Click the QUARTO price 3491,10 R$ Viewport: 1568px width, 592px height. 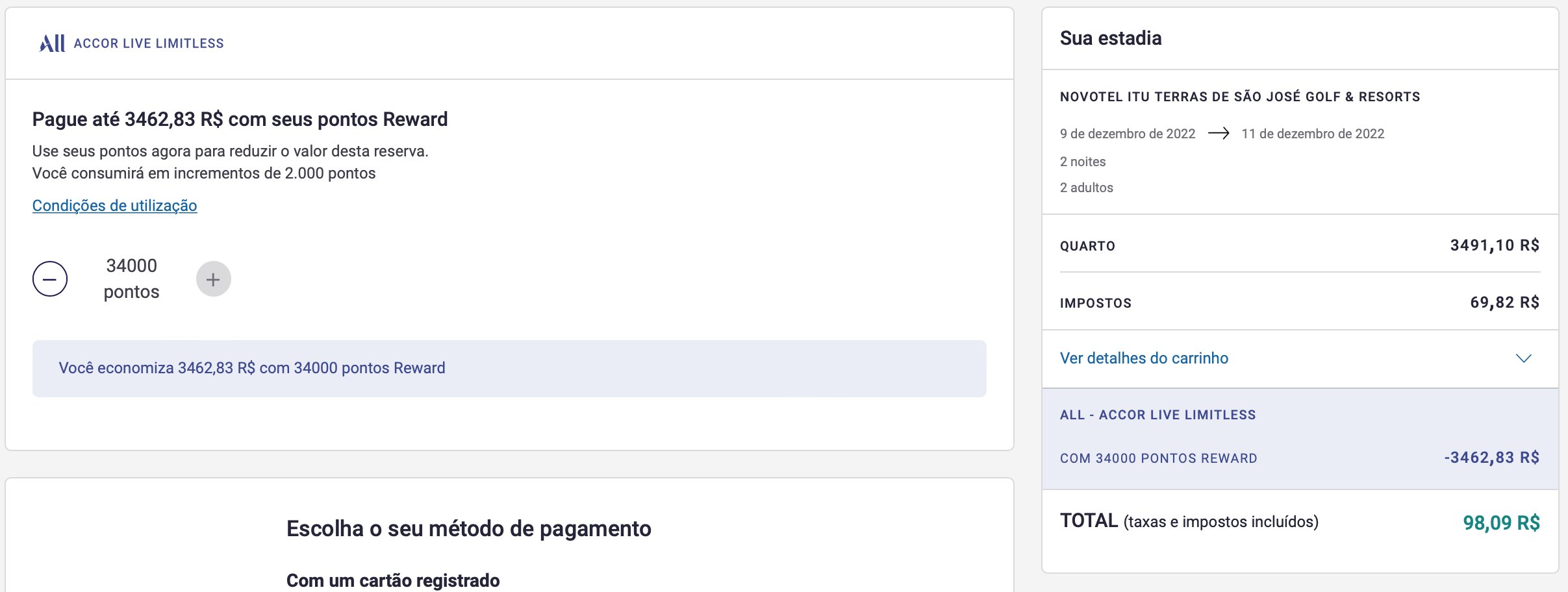click(1495, 245)
